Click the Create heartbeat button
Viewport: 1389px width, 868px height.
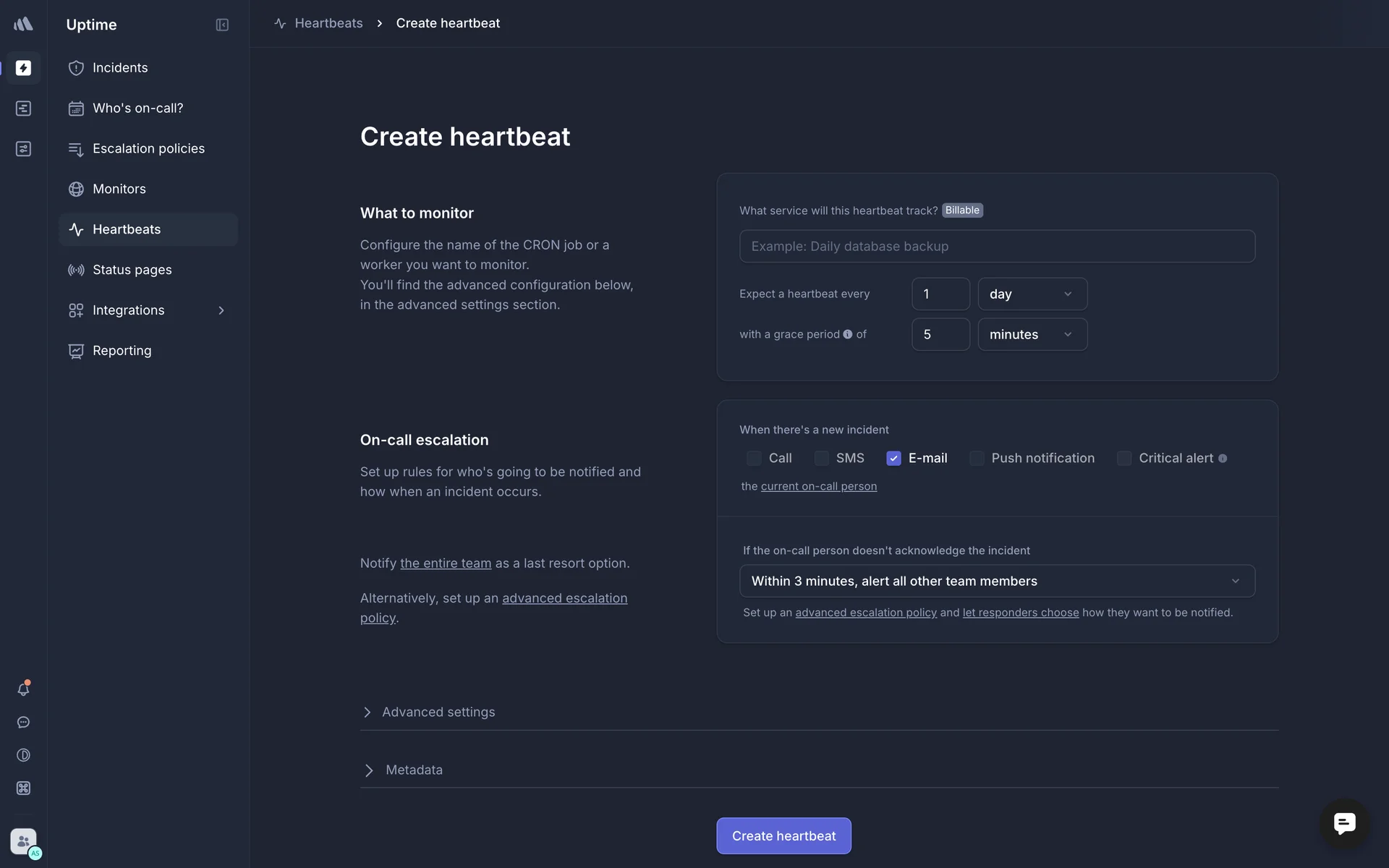[783, 835]
